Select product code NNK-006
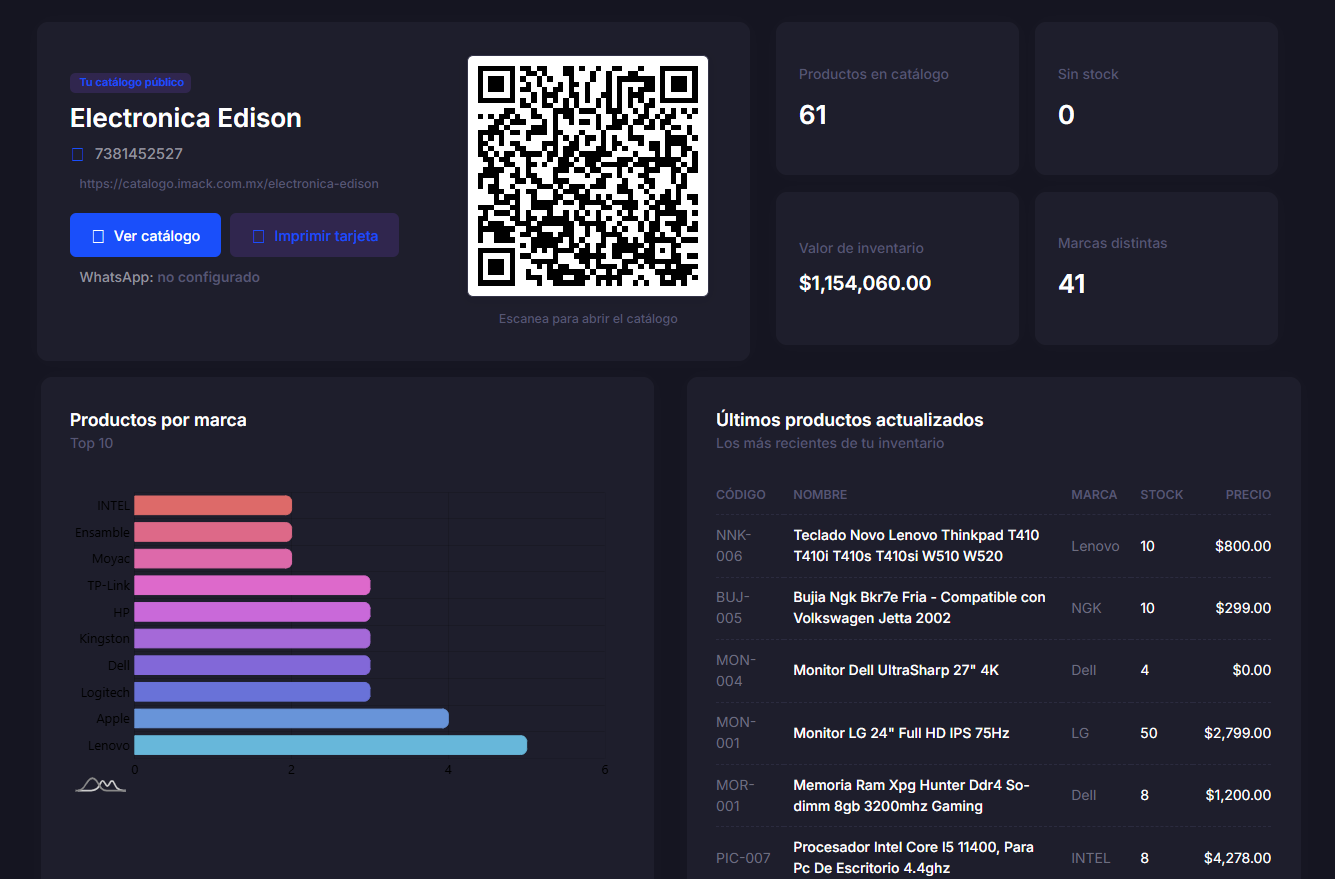 [x=734, y=546]
